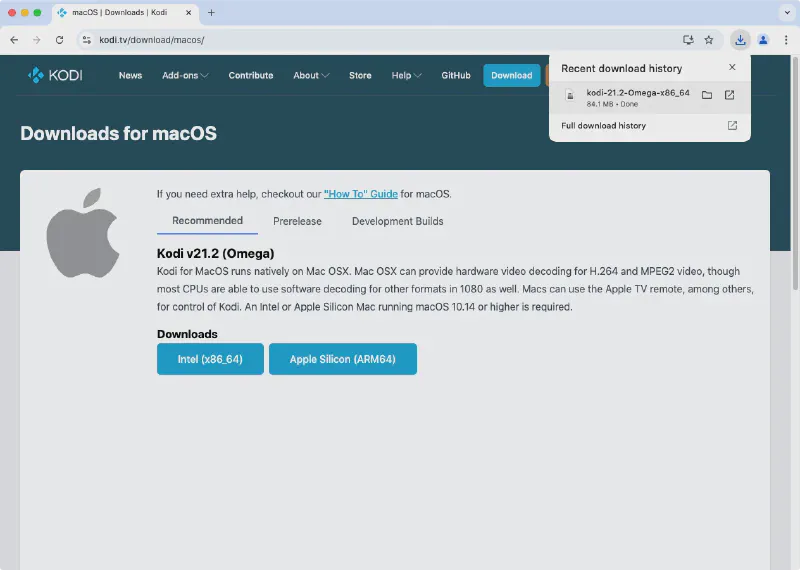Click the browser forward arrow
Screen dimensions: 800x570
click(x=37, y=40)
